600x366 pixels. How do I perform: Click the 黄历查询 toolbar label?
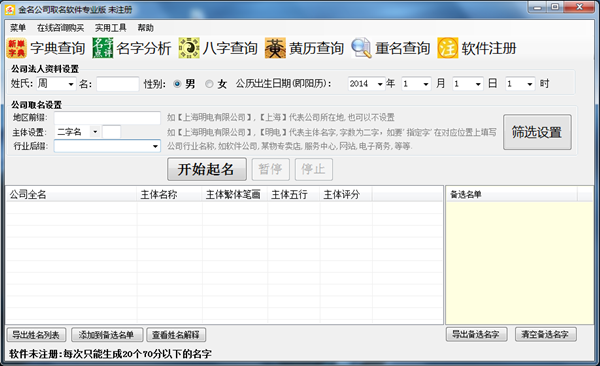tap(316, 48)
